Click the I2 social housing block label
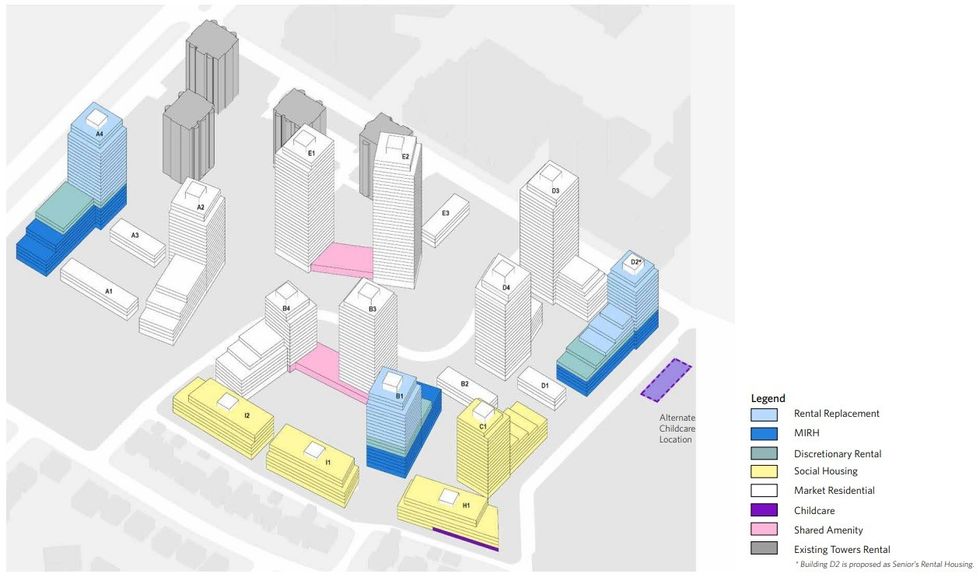This screenshot has height=577, width=980. (246, 414)
